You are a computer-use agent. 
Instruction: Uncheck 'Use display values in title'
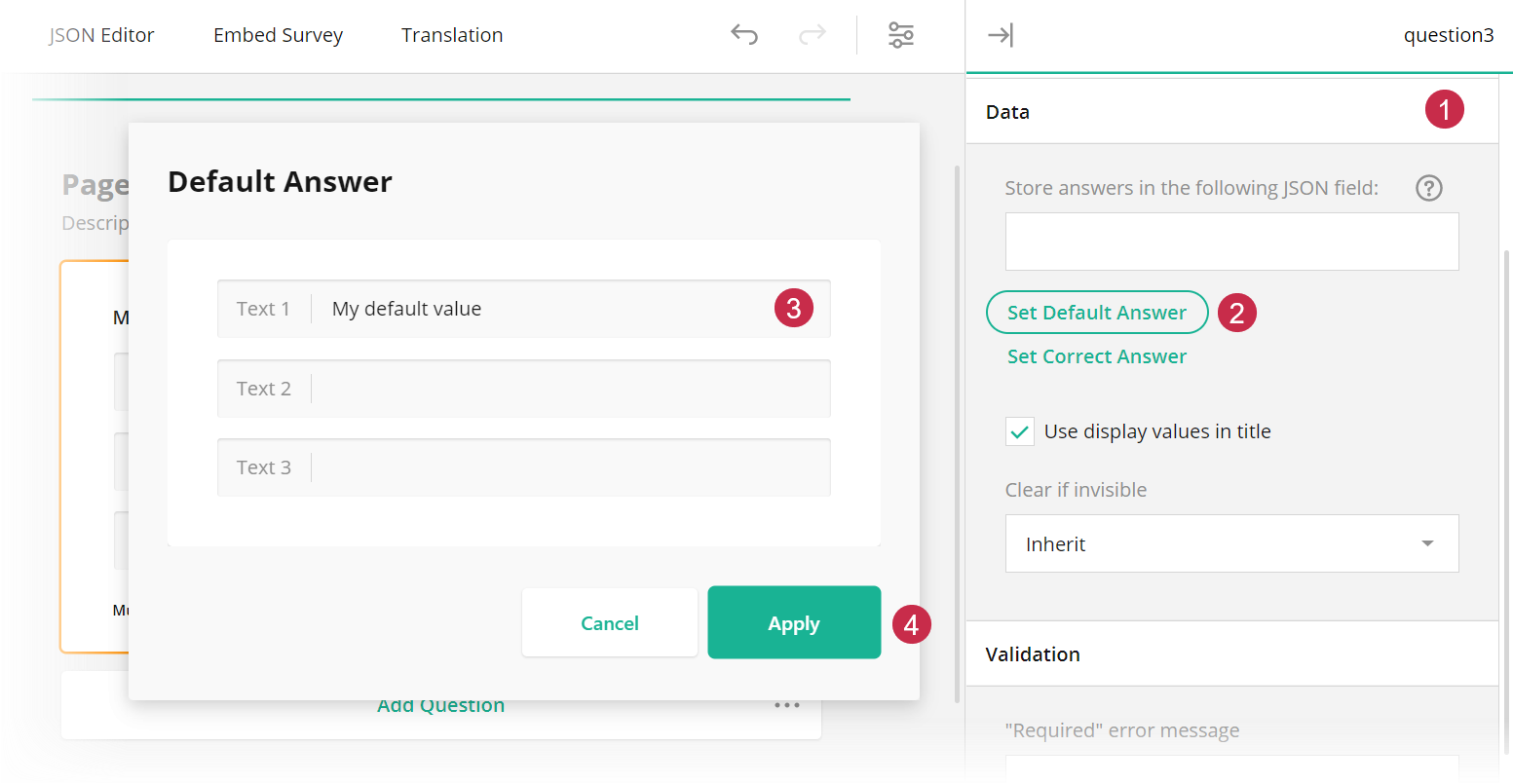[x=1019, y=430]
